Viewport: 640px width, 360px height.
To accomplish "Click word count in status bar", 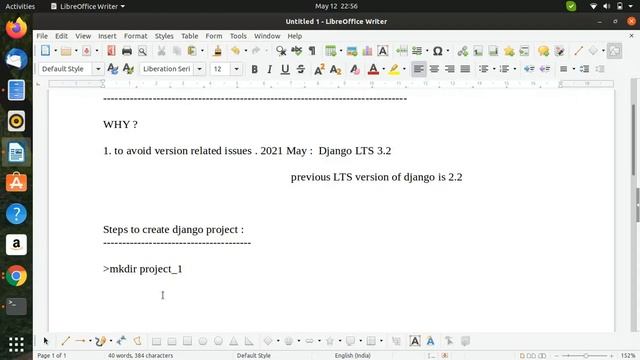I will [140, 356].
